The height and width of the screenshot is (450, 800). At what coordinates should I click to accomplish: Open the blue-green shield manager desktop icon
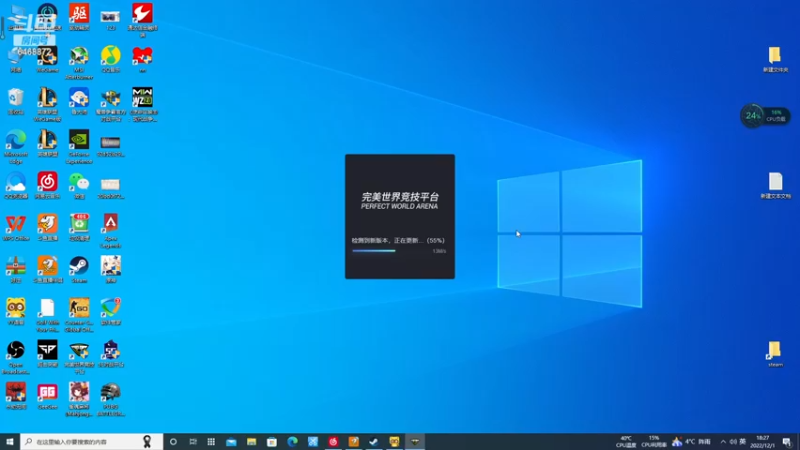111,311
